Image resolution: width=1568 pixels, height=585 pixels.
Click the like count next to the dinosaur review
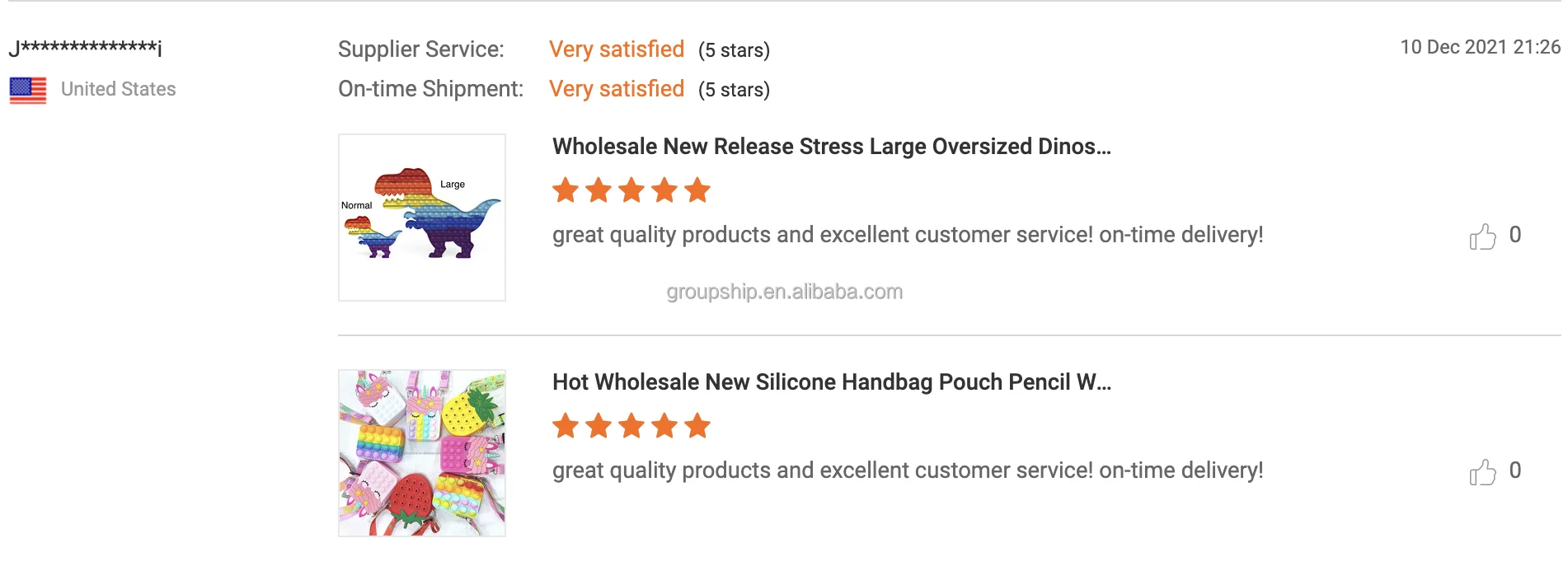point(1515,235)
